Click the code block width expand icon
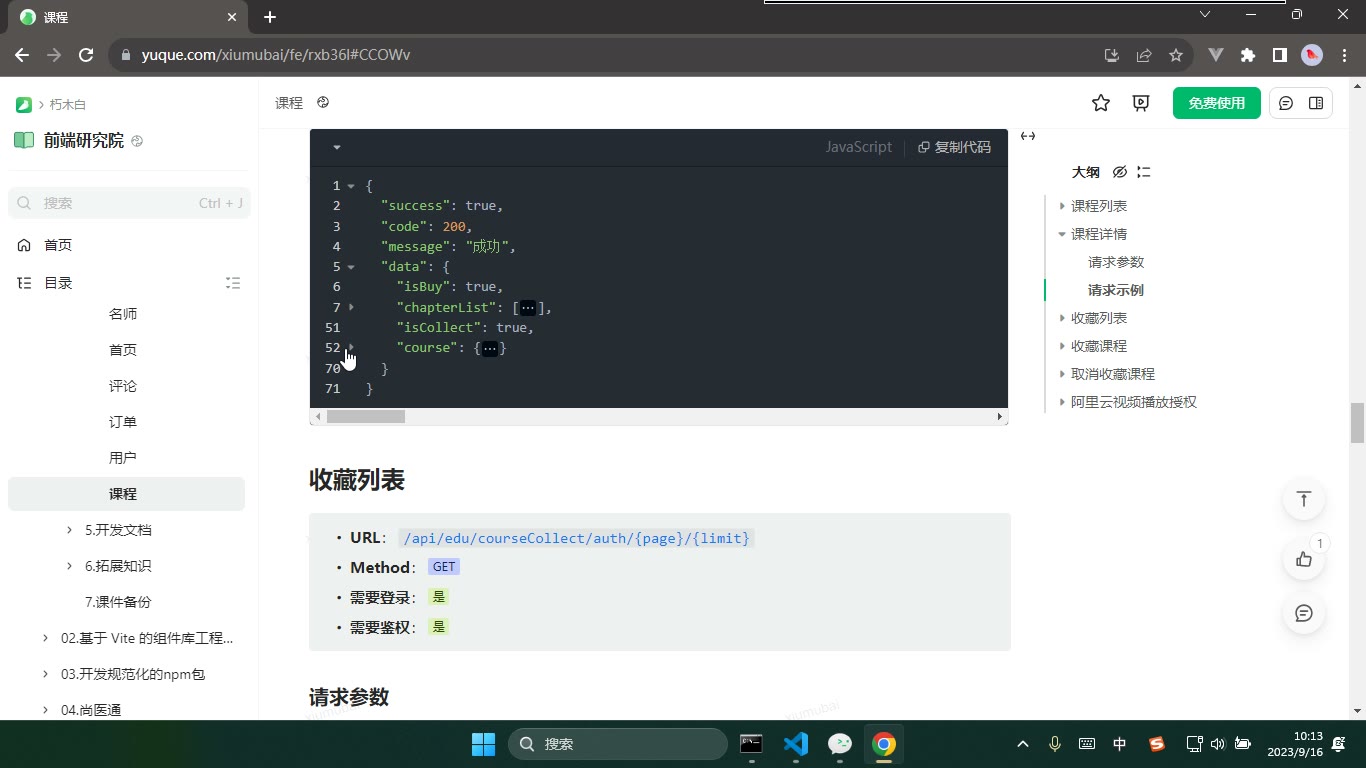1366x768 pixels. pyautogui.click(x=1027, y=136)
